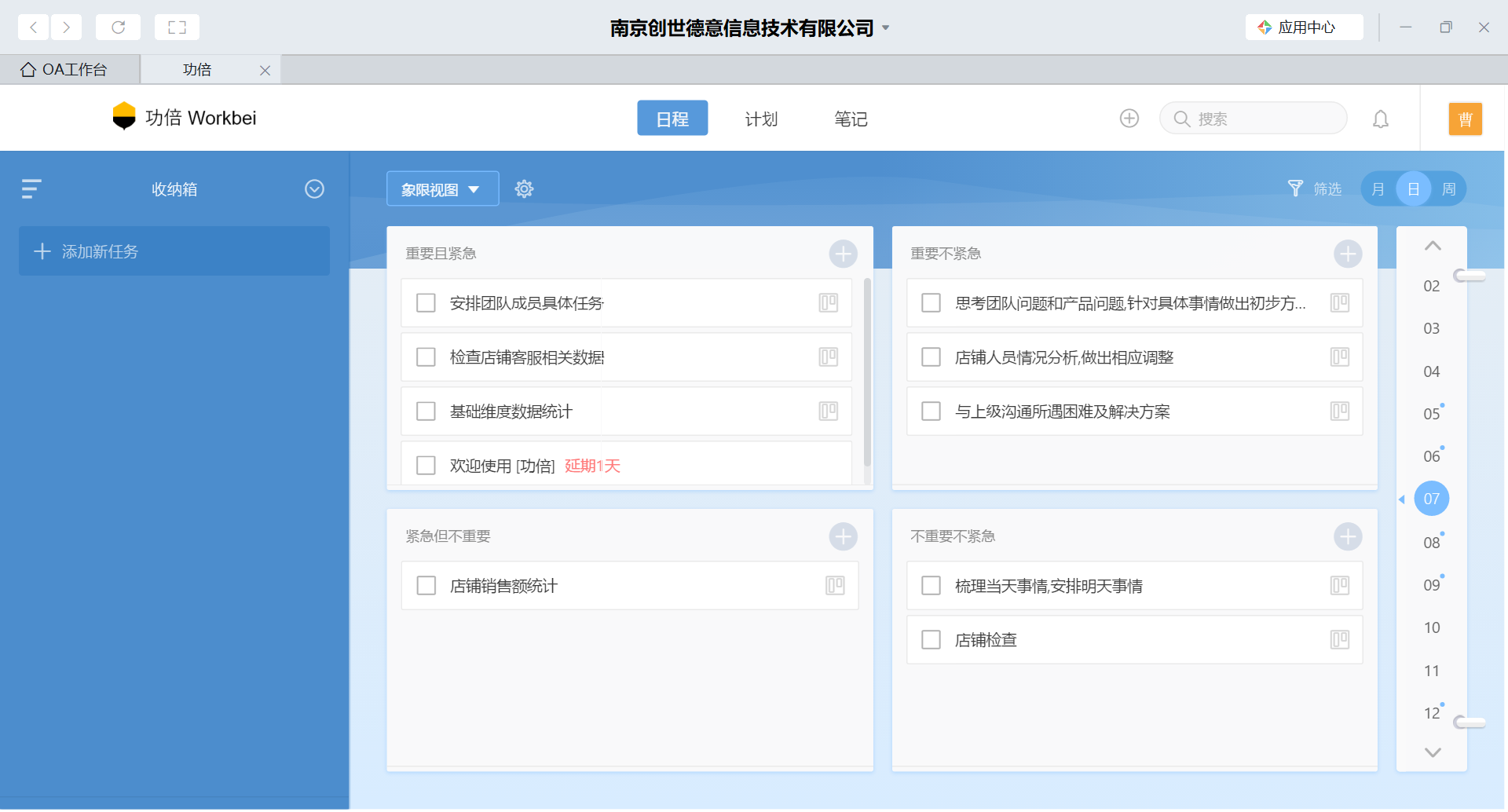1508x812 pixels.
Task: Add task to 不重要不紧急 quadrant
Action: [x=1348, y=536]
